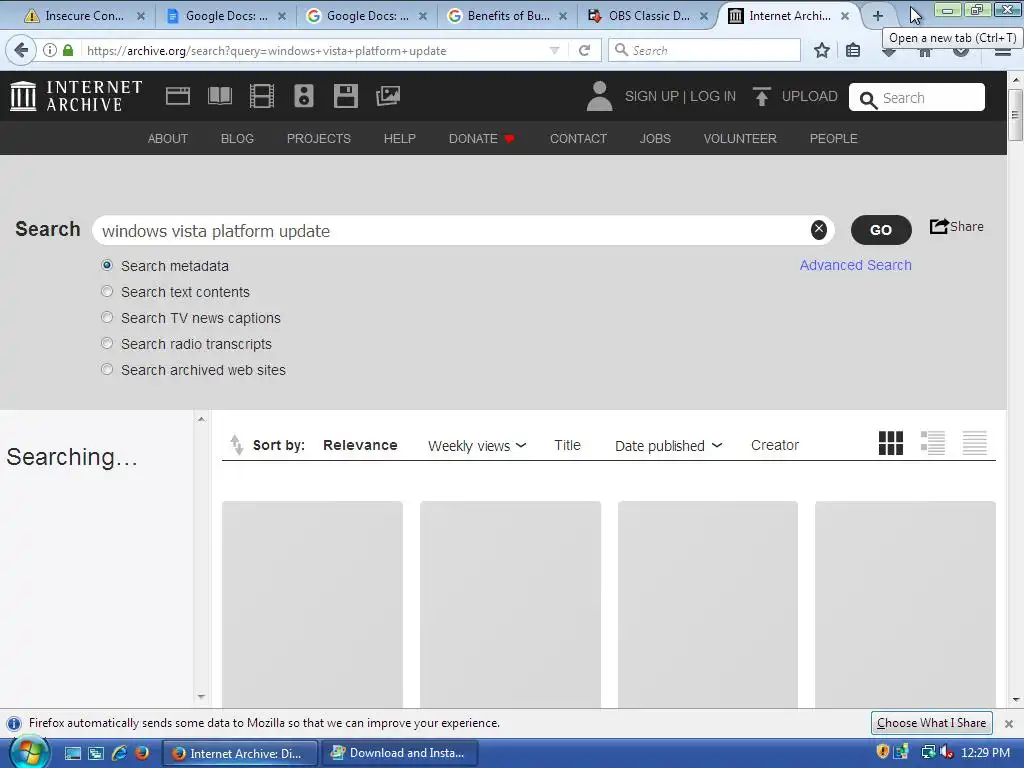Open the BLOG menu item

coord(237,138)
